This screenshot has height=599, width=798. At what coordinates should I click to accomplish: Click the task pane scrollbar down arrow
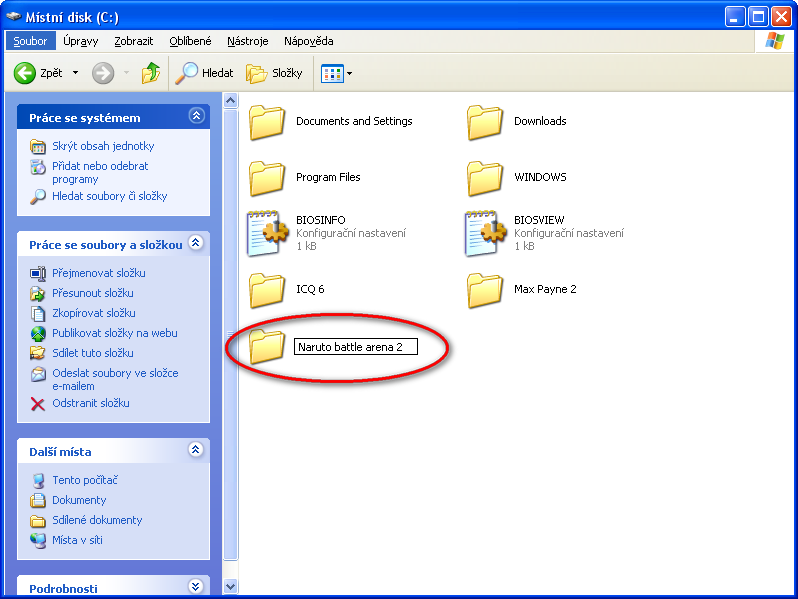[x=231, y=586]
